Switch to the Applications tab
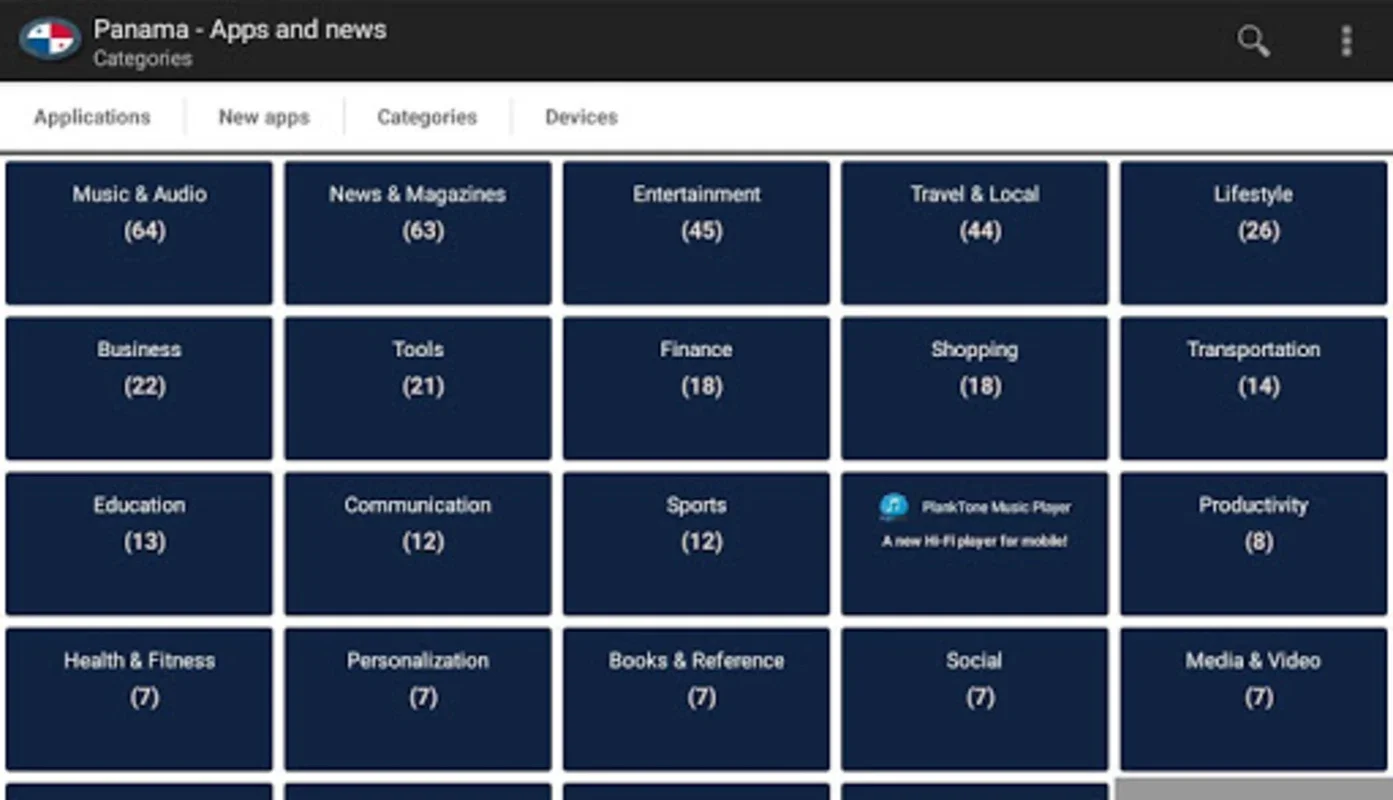 coord(92,117)
